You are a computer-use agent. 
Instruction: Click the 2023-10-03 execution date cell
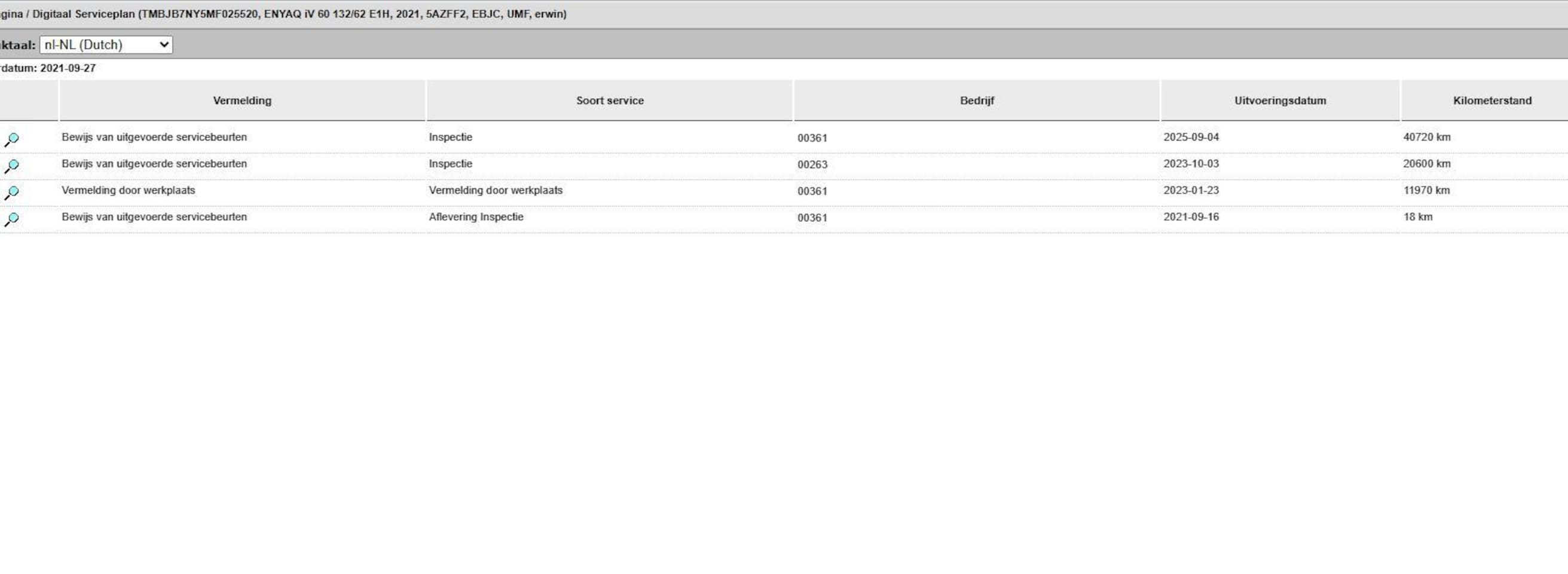coord(1191,164)
